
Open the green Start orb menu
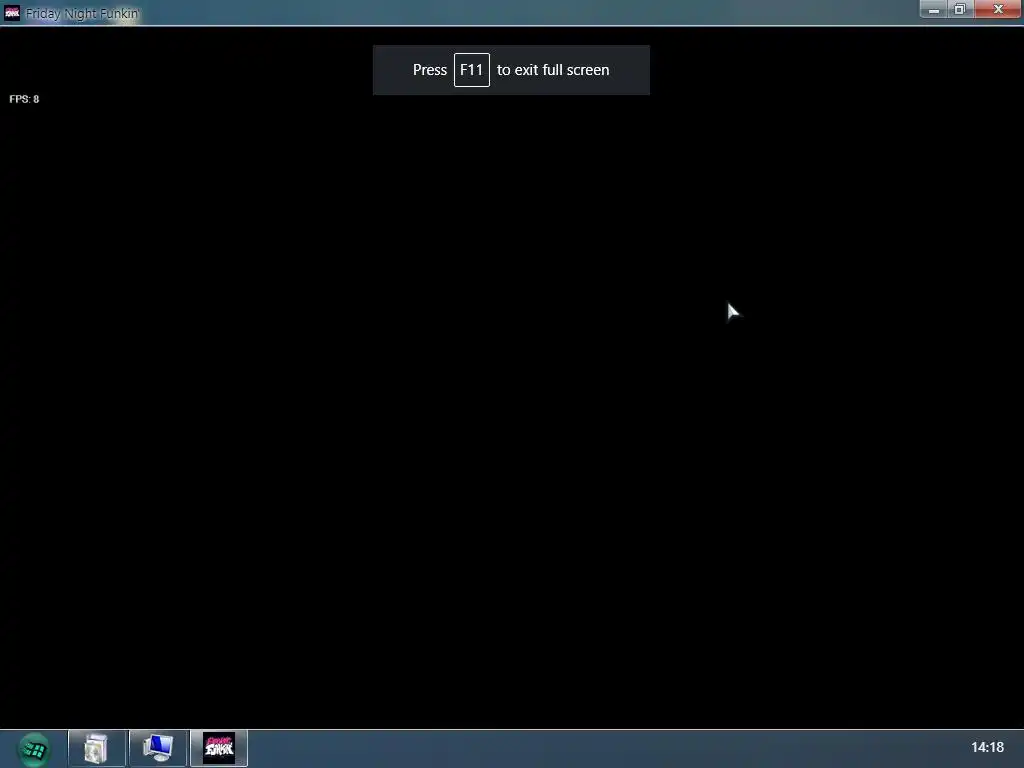click(x=33, y=749)
